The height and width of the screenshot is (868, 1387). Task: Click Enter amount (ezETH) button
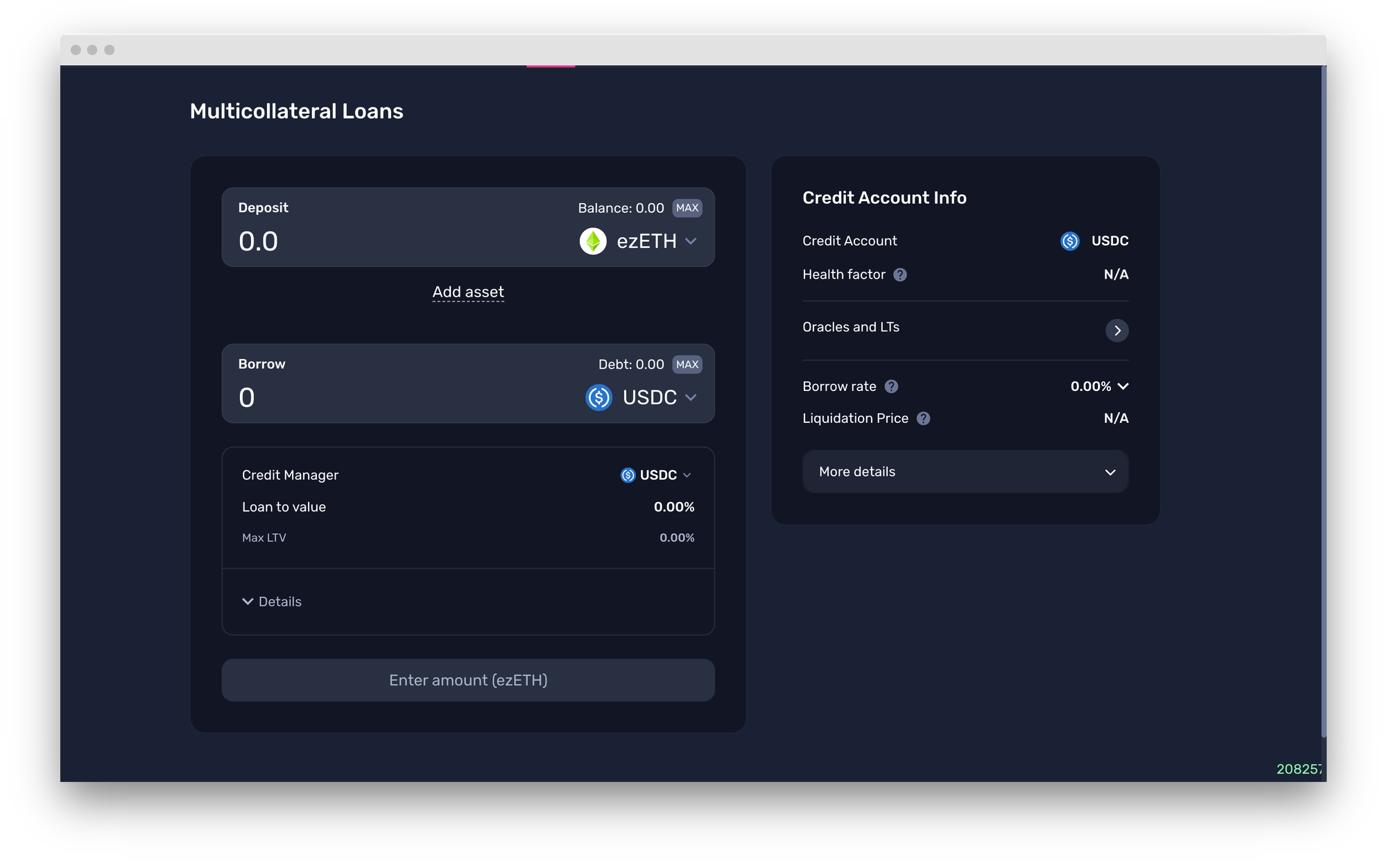point(468,680)
